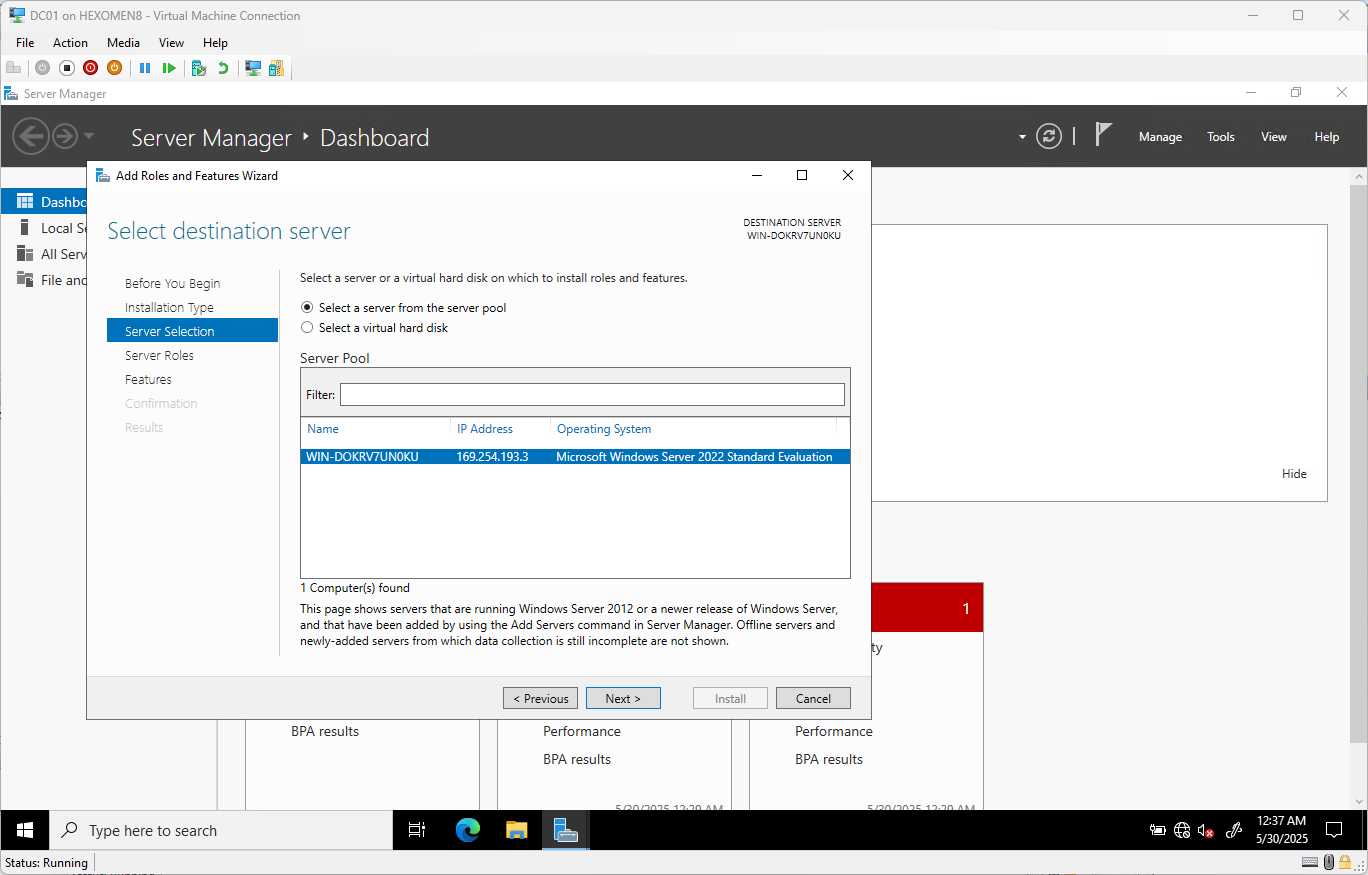Open the dropdown arrow left of the refresh icon

coord(1022,137)
